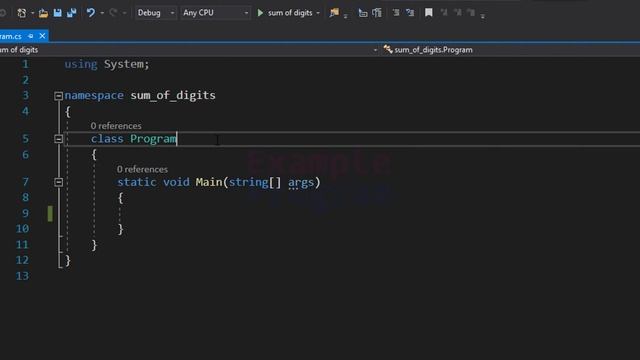640x360 pixels.
Task: Click the 'static' keyword on line 7
Action: (137, 182)
